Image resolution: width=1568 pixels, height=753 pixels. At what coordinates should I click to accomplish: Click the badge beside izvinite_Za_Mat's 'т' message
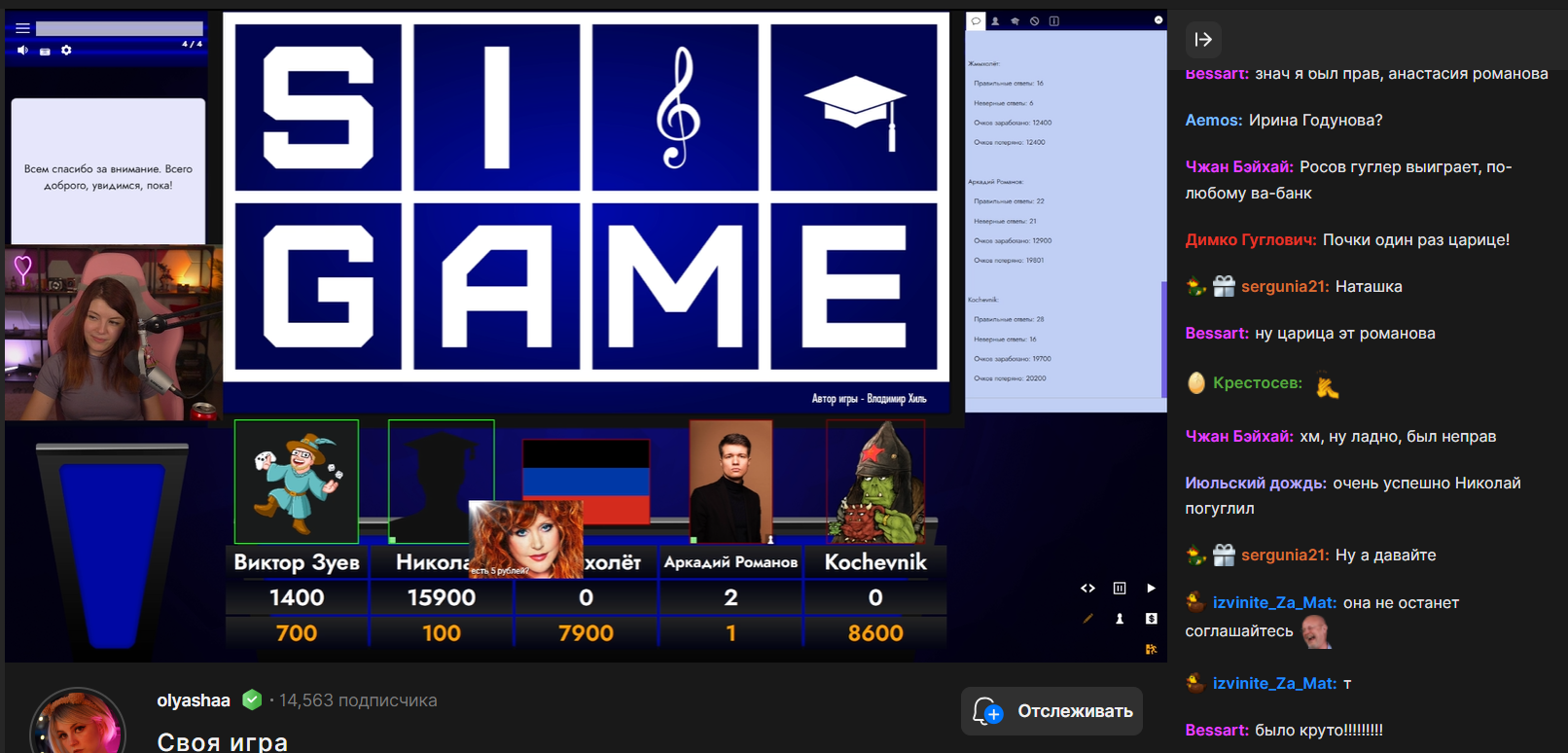pos(1195,683)
